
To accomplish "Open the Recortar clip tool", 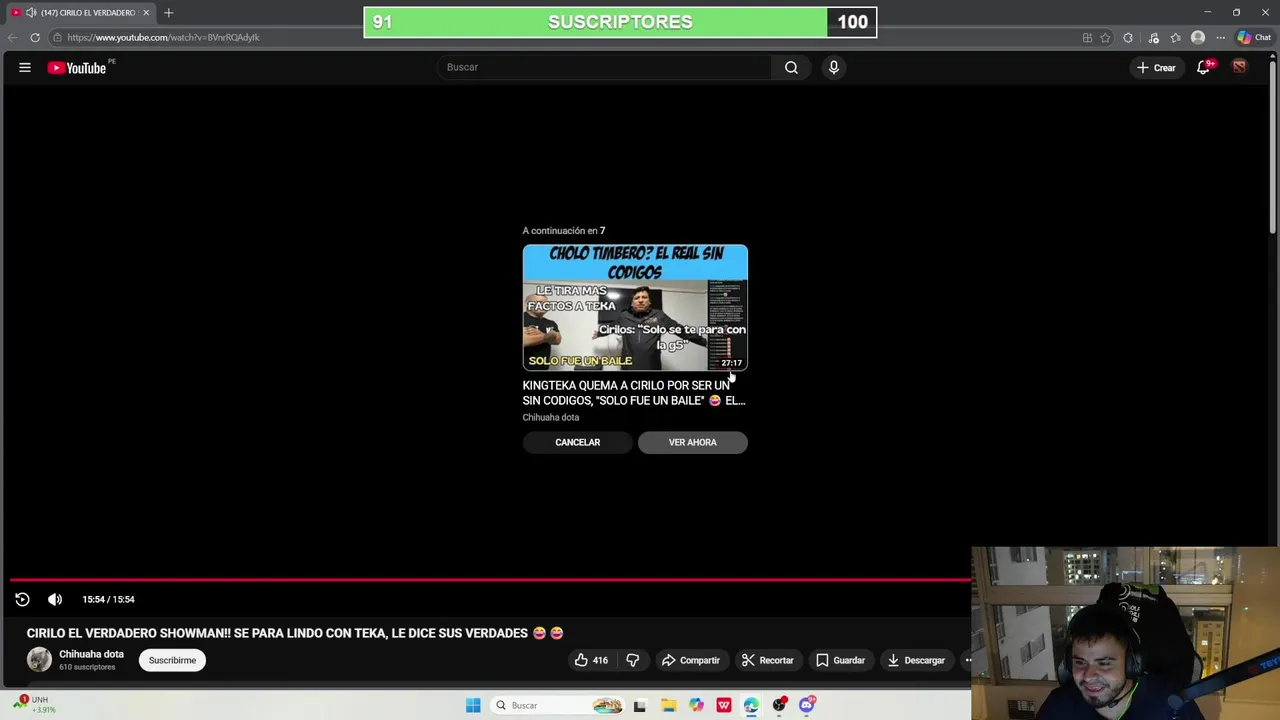I will [767, 660].
